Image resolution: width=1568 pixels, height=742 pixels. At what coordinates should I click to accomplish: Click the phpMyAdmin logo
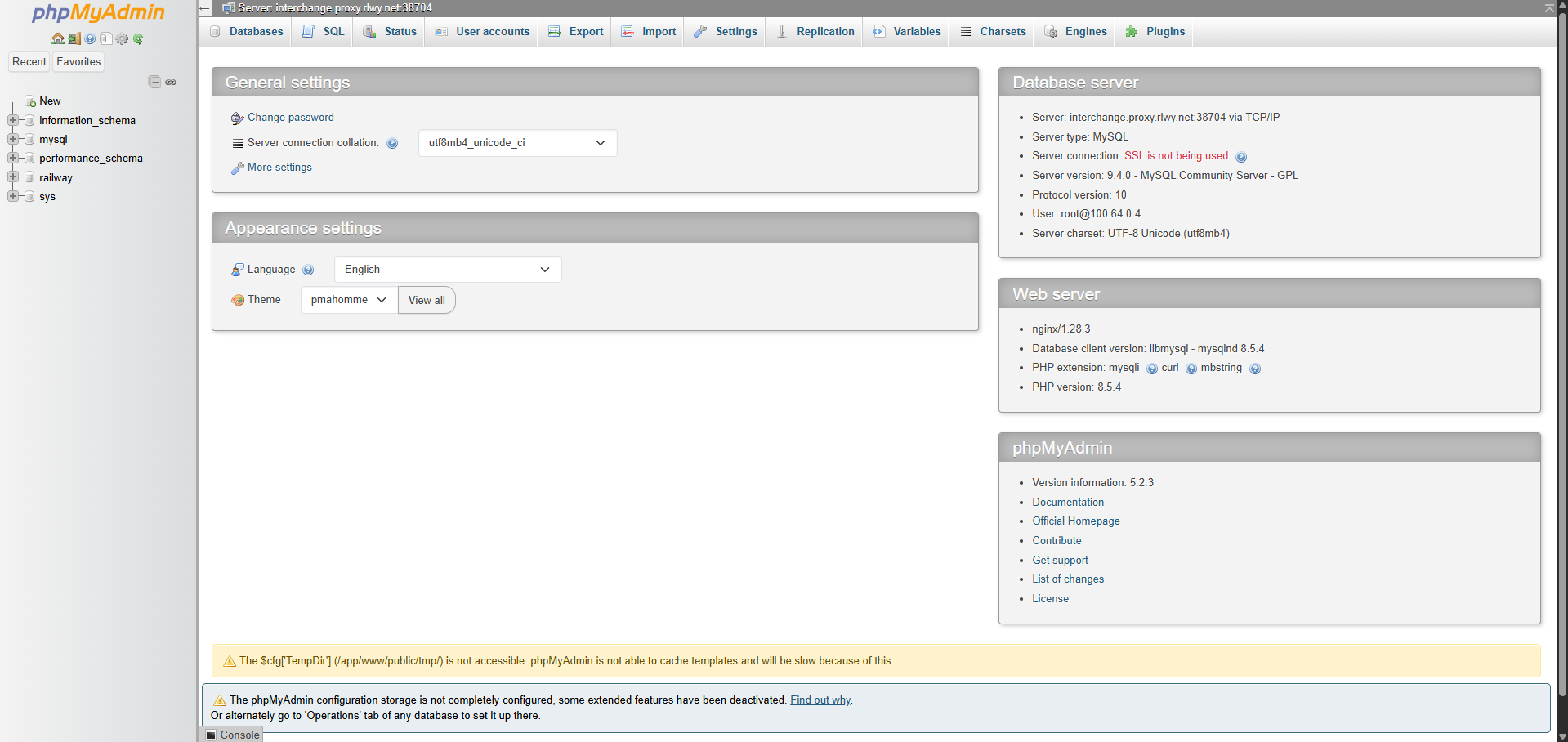[x=96, y=13]
